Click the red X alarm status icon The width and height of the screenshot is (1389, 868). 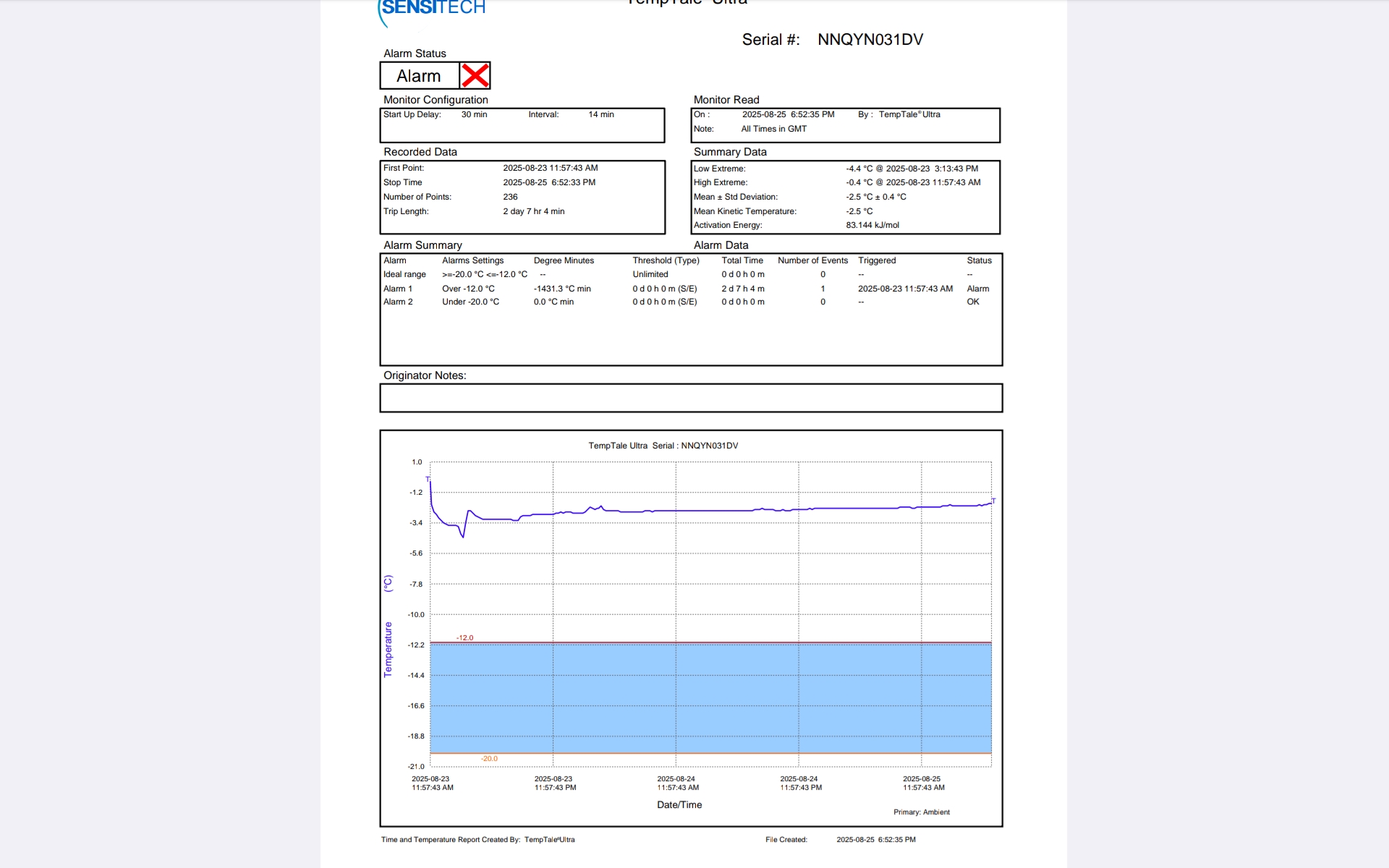(475, 75)
